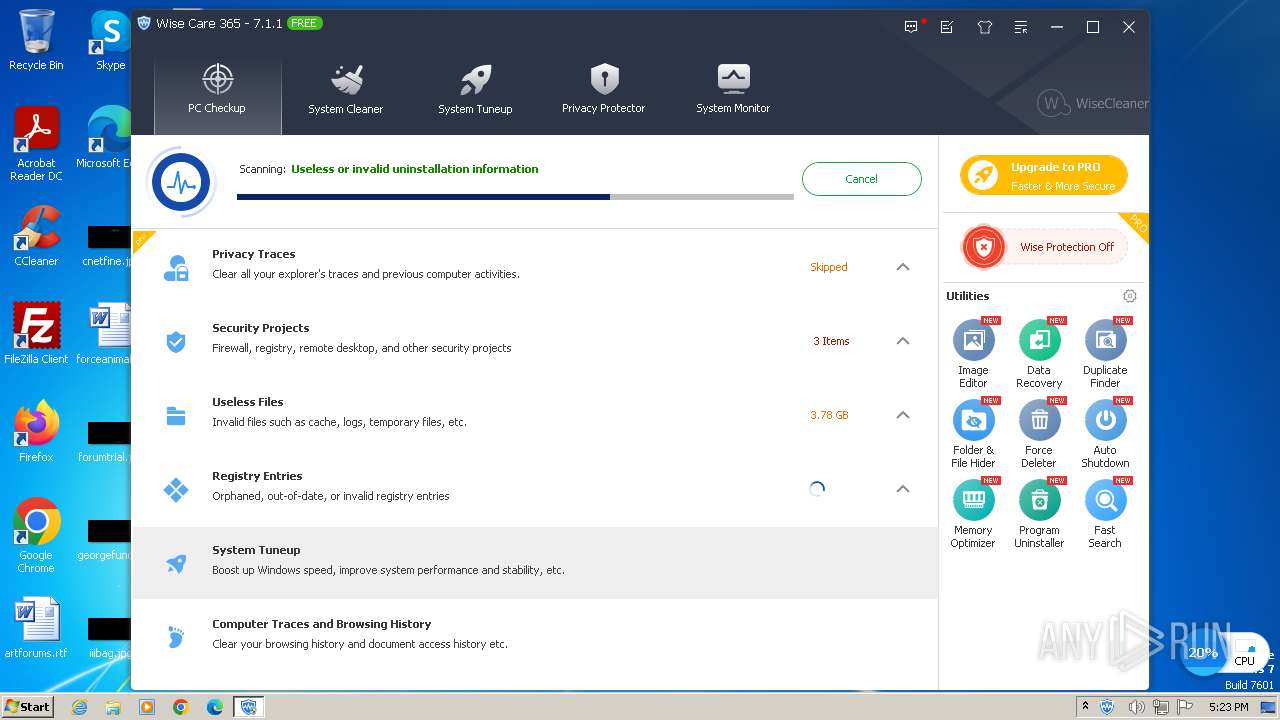Select the System Tuneup row title

click(256, 550)
